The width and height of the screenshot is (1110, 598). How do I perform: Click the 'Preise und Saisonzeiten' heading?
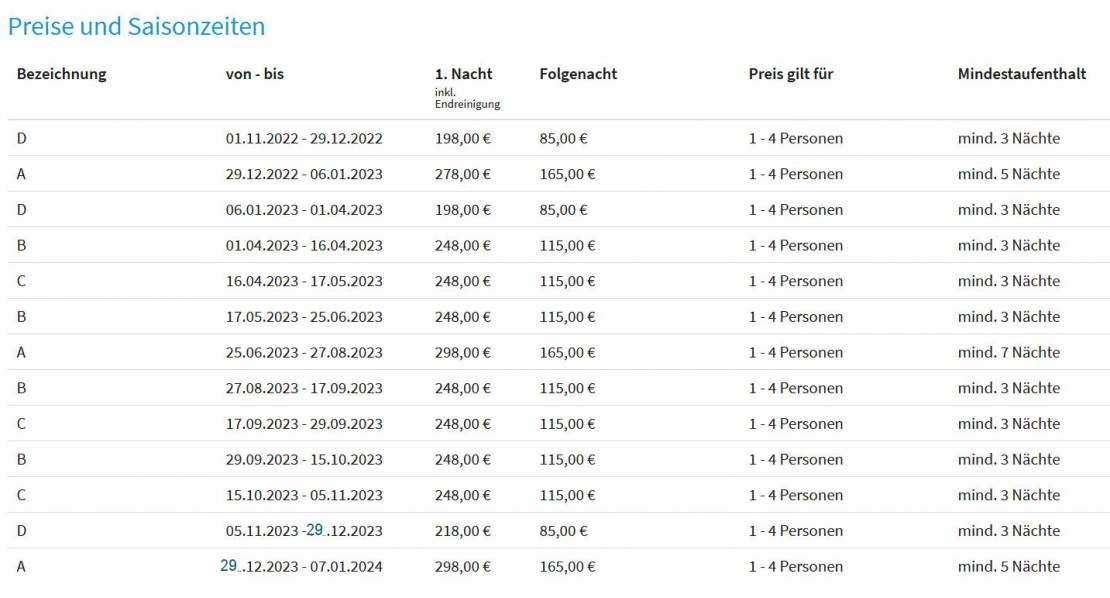[x=137, y=26]
